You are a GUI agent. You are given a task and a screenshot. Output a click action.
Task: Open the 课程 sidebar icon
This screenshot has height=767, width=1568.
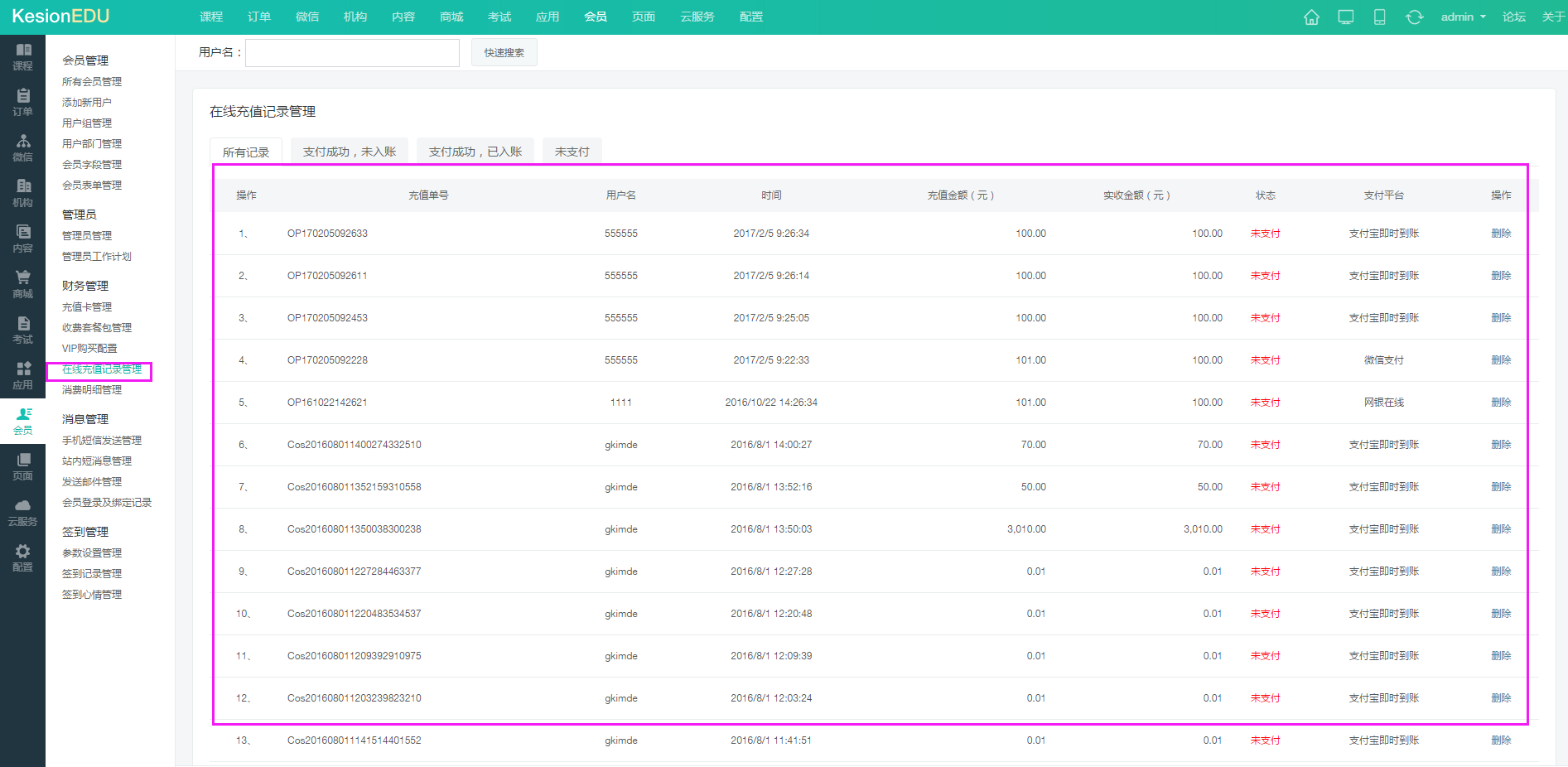coord(22,56)
